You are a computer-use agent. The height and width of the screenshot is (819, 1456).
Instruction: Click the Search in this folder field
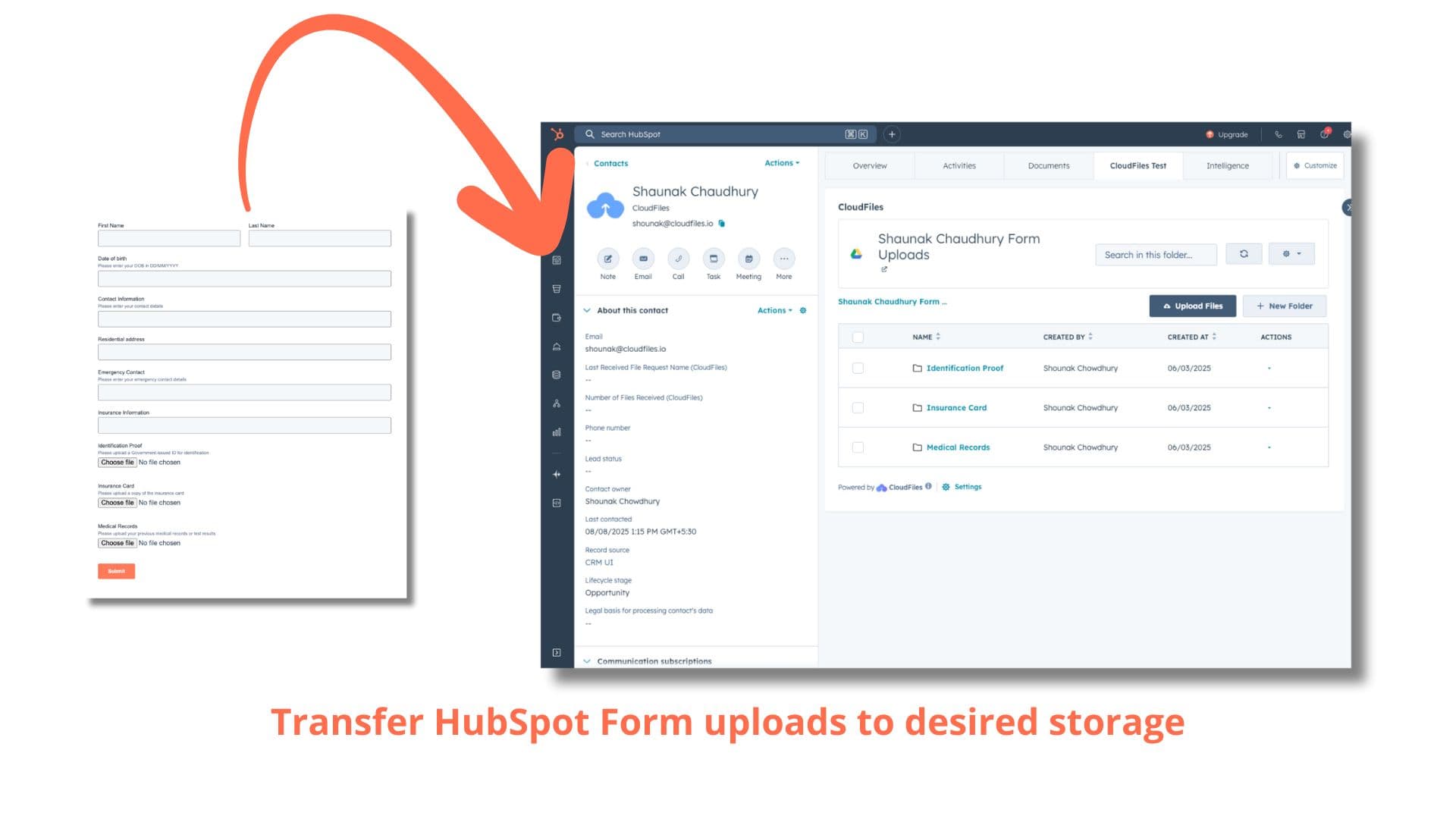[1156, 255]
